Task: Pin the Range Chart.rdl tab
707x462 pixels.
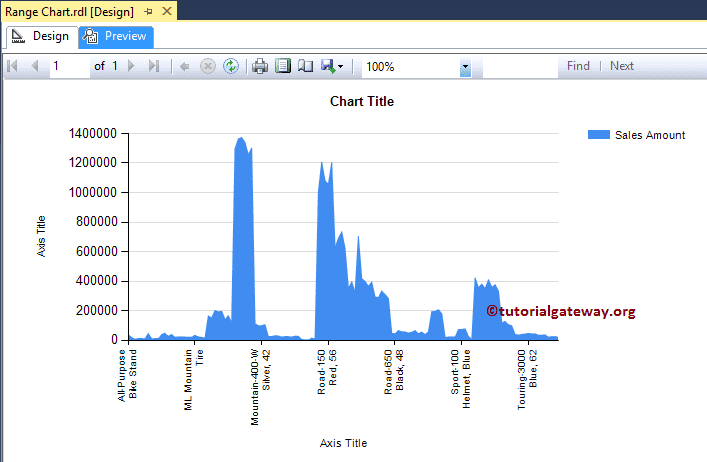Action: pyautogui.click(x=148, y=12)
